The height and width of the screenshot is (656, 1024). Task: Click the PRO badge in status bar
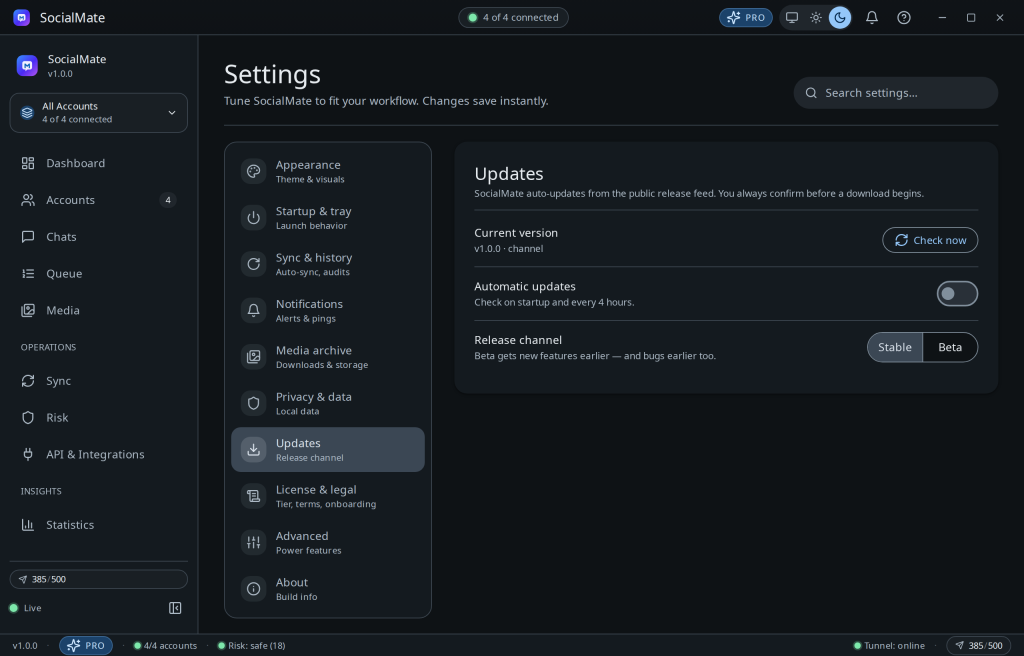pyautogui.click(x=86, y=646)
